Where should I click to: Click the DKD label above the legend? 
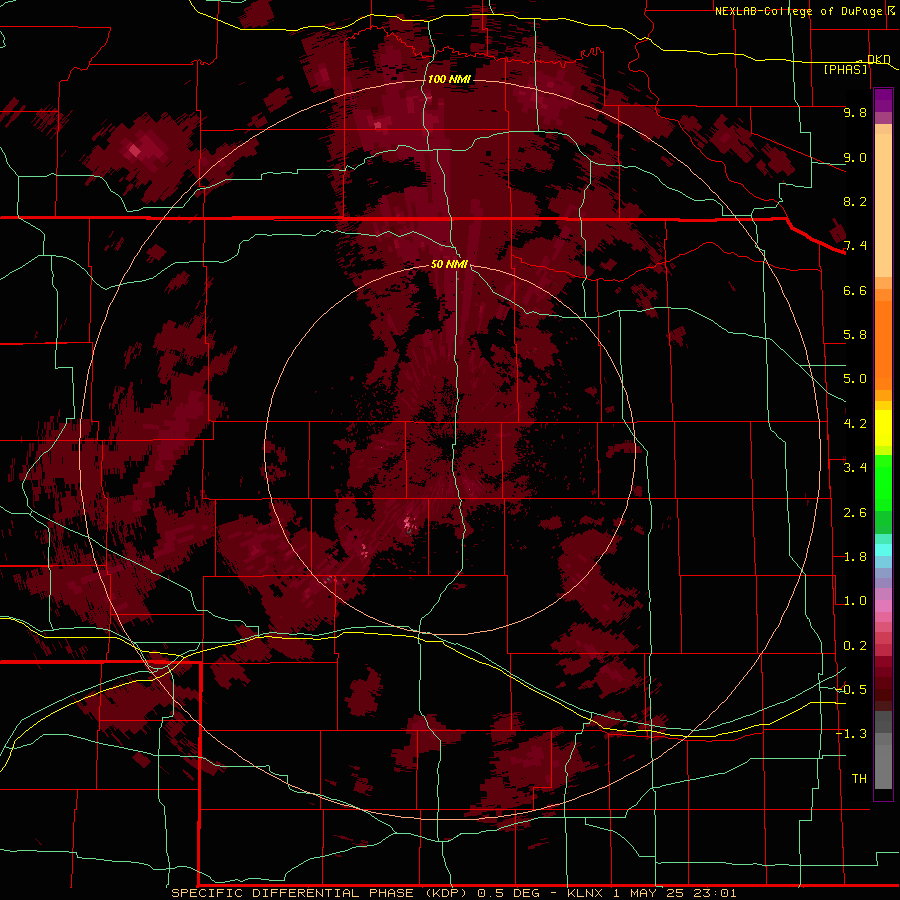(x=878, y=59)
